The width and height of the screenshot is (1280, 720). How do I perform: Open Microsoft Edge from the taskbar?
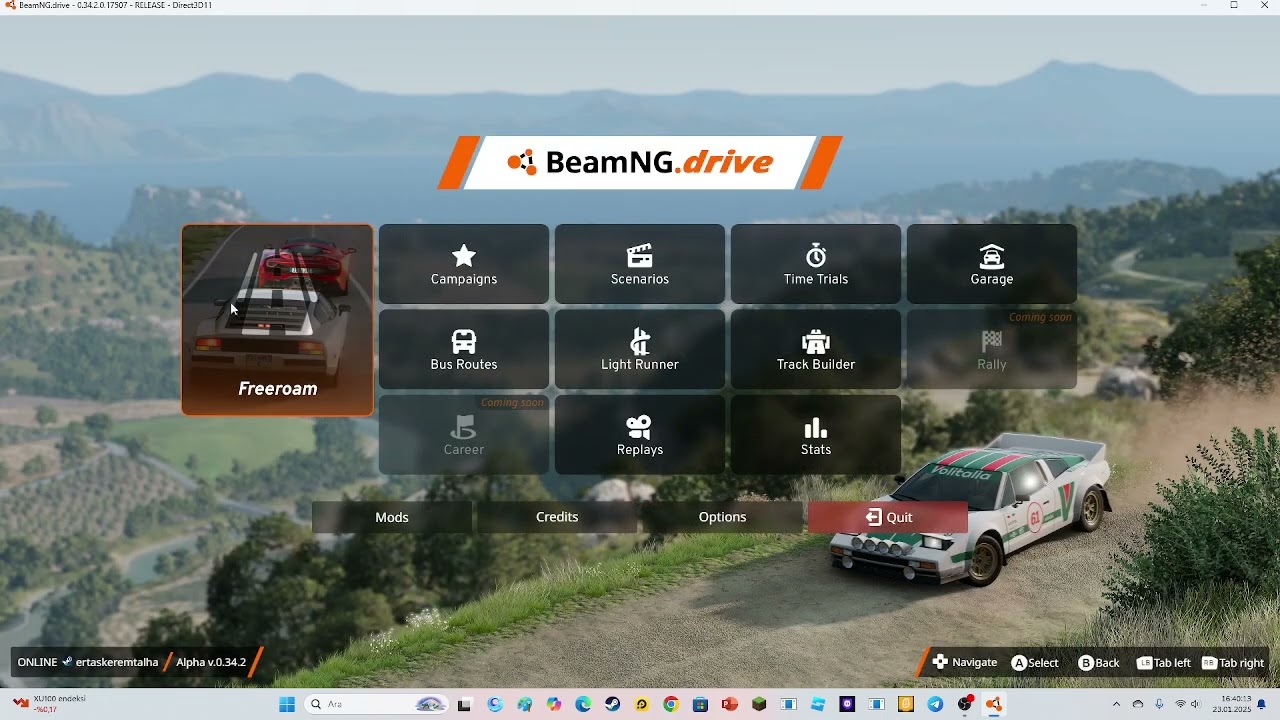pyautogui.click(x=583, y=704)
